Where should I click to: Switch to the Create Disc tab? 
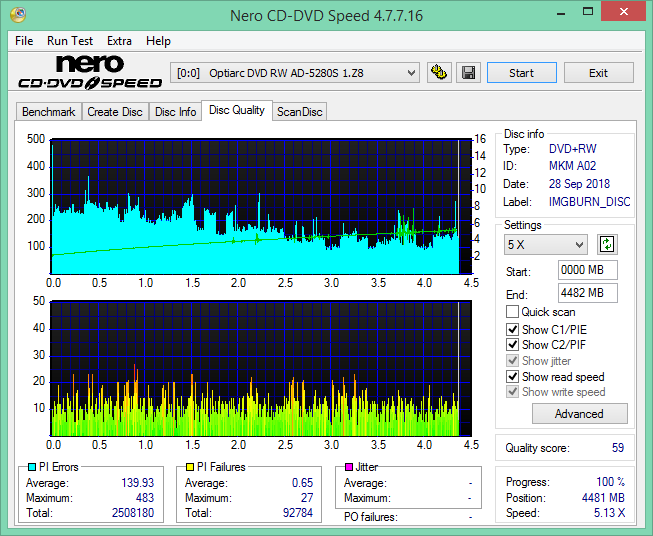[115, 112]
